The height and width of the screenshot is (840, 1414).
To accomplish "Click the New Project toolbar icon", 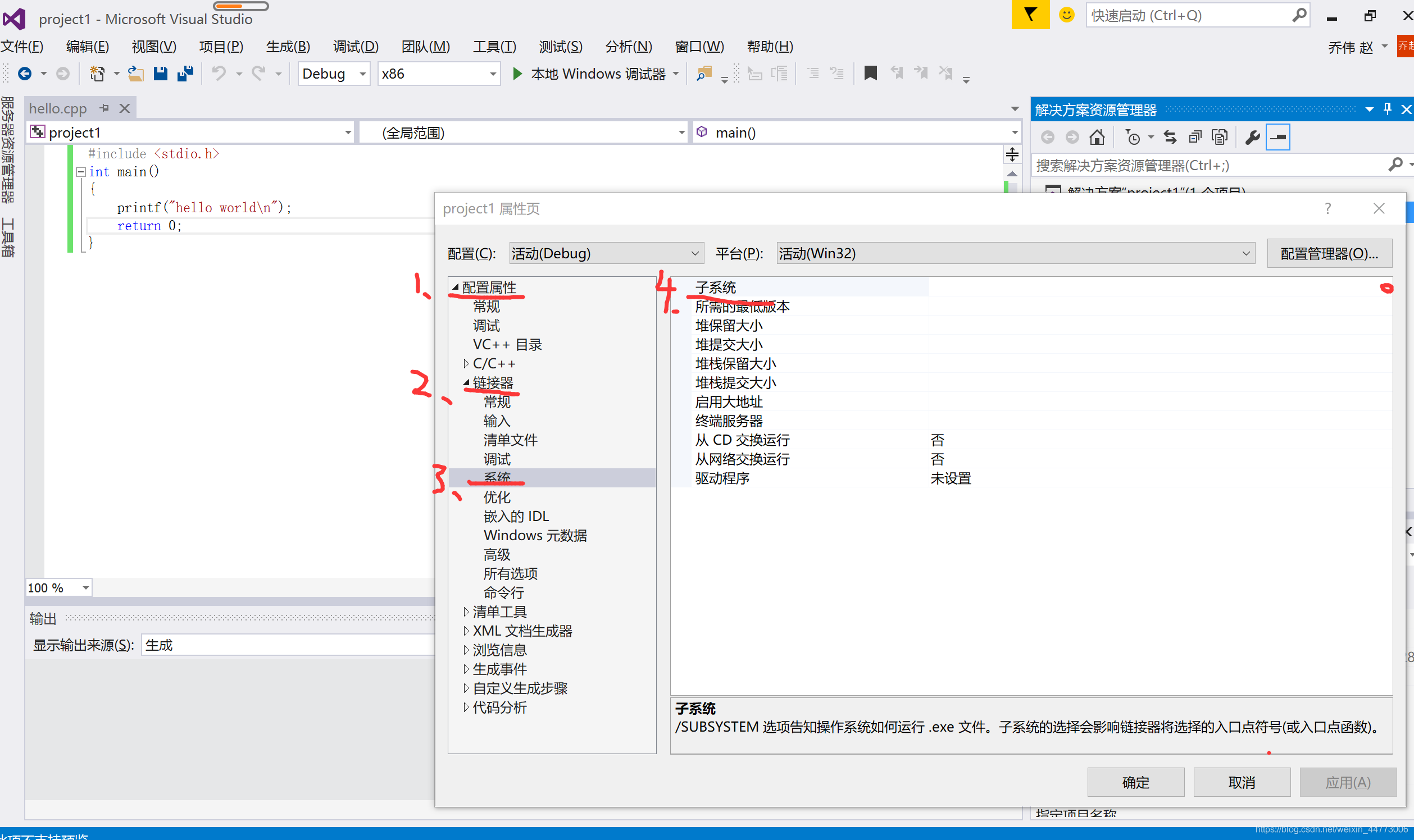I will pyautogui.click(x=97, y=74).
